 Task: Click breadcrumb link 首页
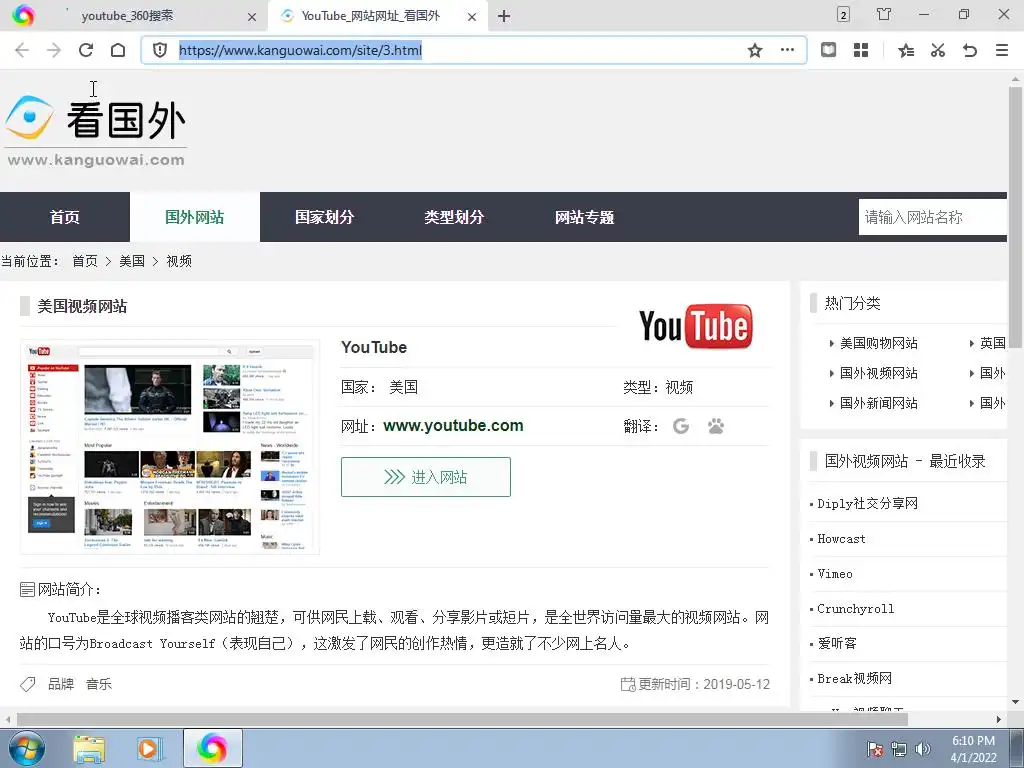tap(85, 261)
